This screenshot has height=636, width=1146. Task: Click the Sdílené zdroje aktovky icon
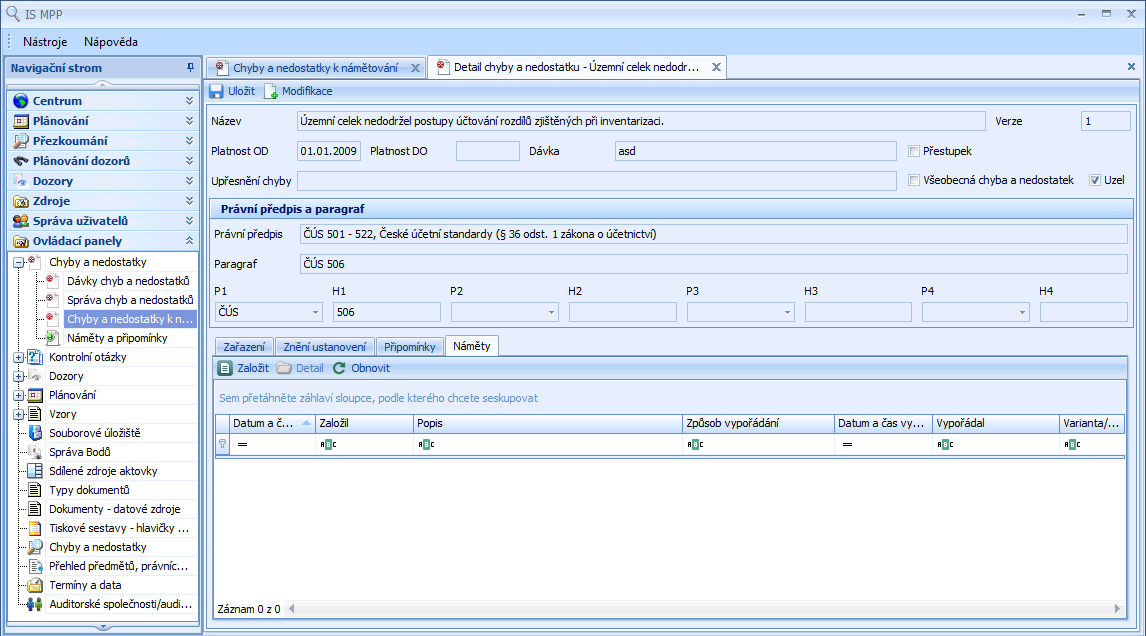pos(35,471)
